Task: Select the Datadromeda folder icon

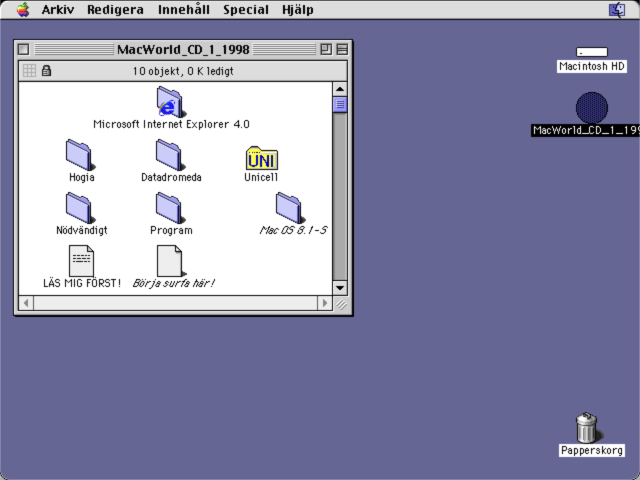Action: tap(170, 155)
